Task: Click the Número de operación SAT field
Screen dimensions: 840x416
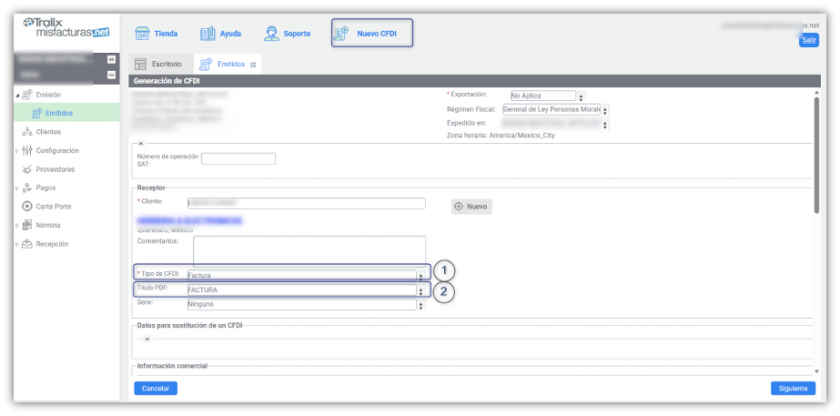Action: click(x=238, y=158)
